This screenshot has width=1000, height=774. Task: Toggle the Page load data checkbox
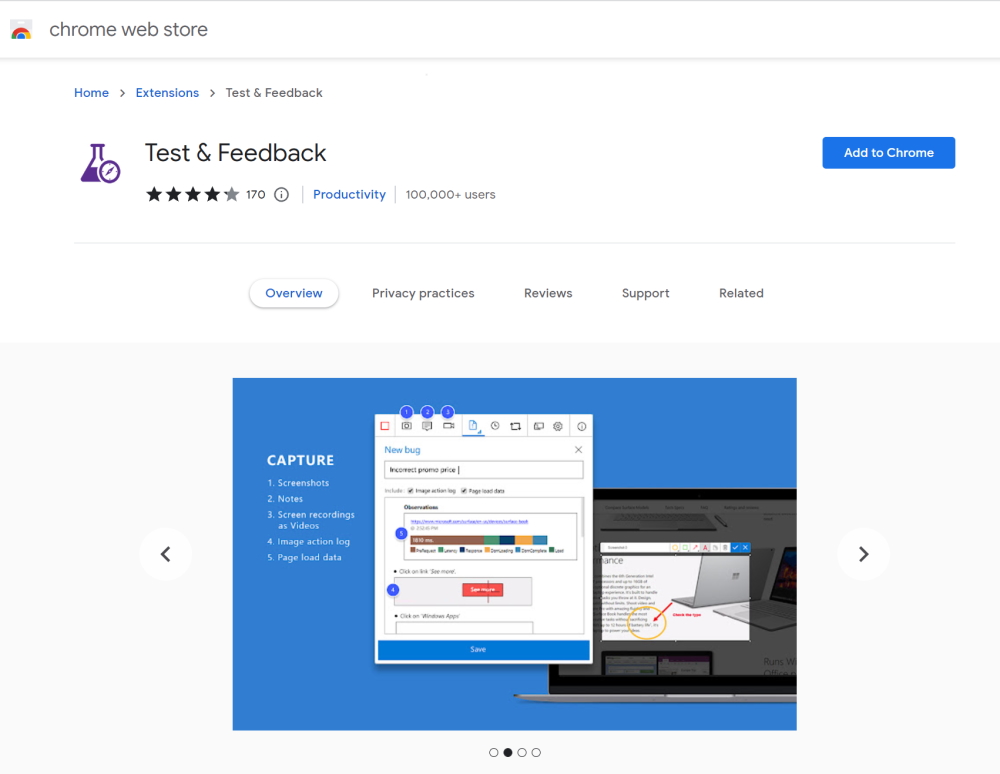[x=464, y=491]
